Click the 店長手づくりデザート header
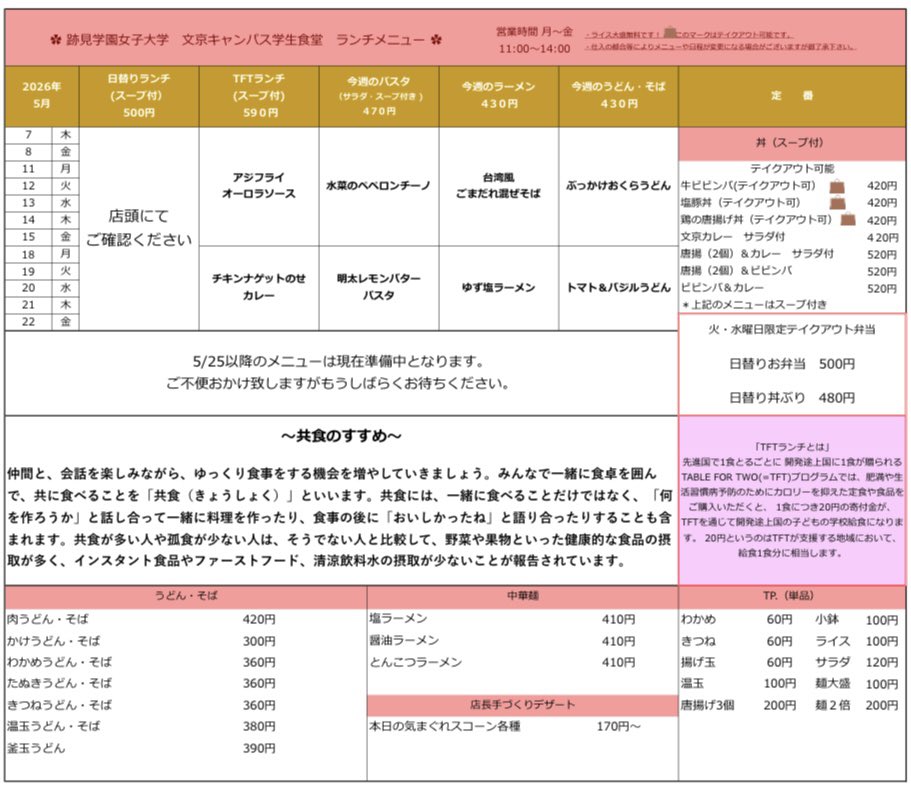911x794 pixels. (522, 705)
